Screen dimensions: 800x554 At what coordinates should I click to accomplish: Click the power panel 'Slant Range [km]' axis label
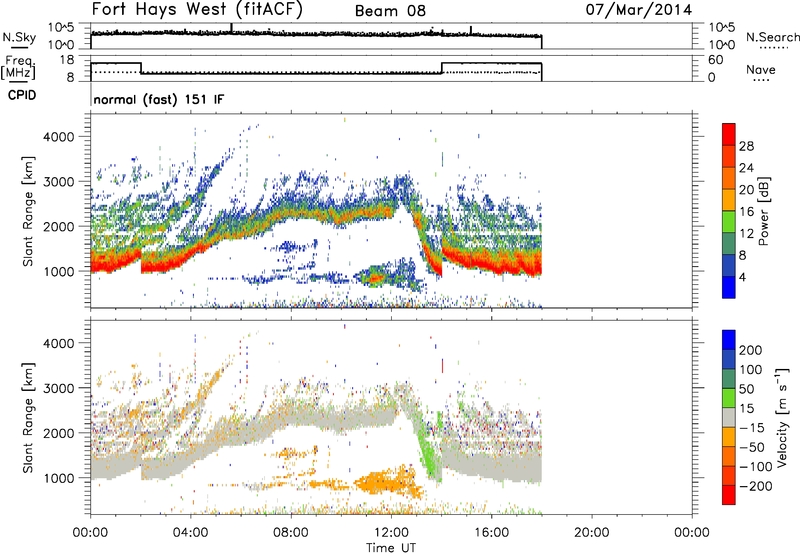(x=28, y=211)
